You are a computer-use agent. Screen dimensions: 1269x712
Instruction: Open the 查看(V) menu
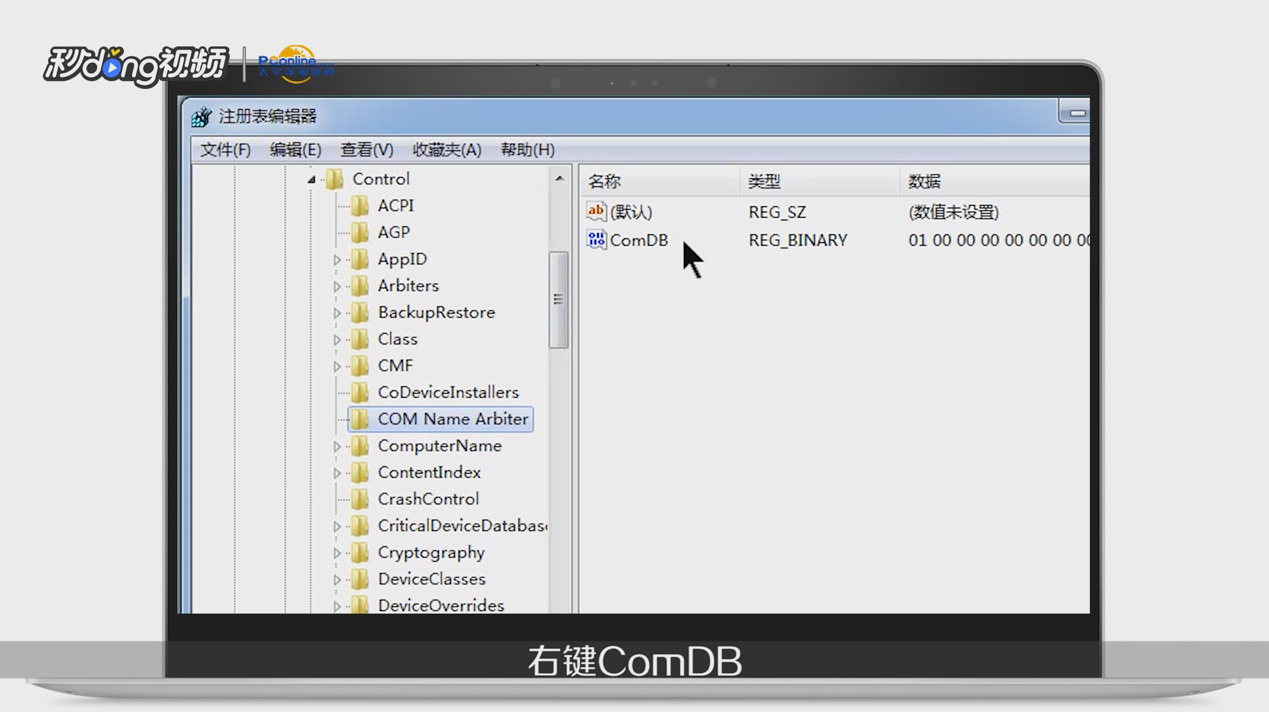click(366, 149)
